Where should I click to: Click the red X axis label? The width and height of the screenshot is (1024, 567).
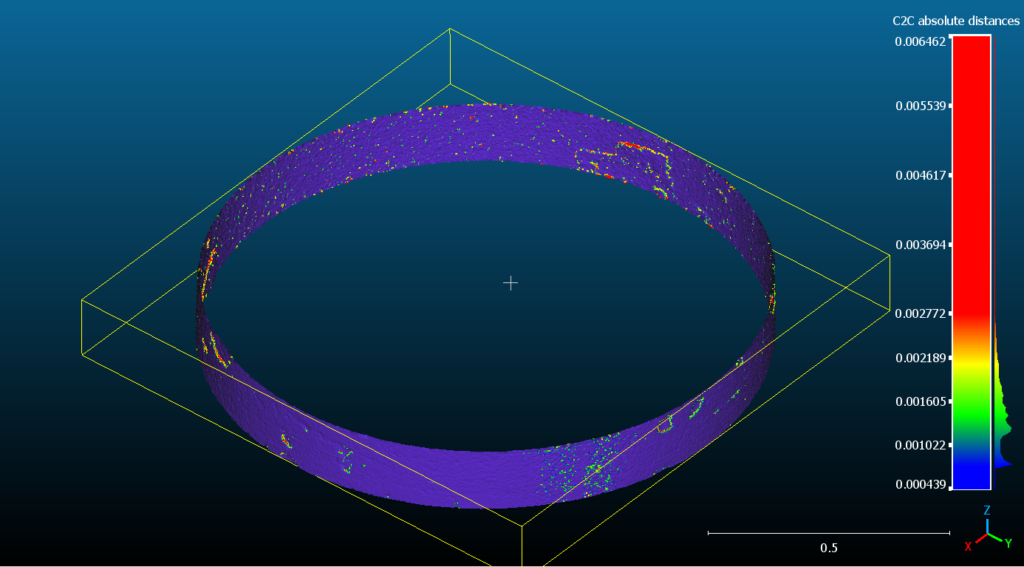tap(968, 546)
